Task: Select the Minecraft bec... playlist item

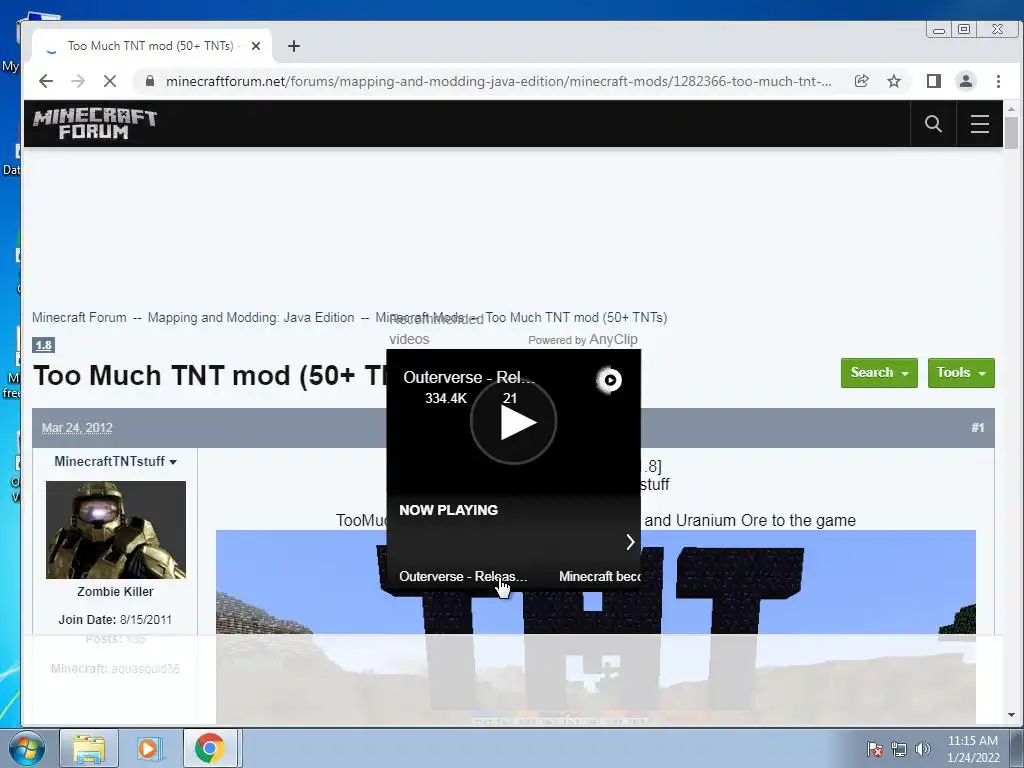Action: point(600,576)
